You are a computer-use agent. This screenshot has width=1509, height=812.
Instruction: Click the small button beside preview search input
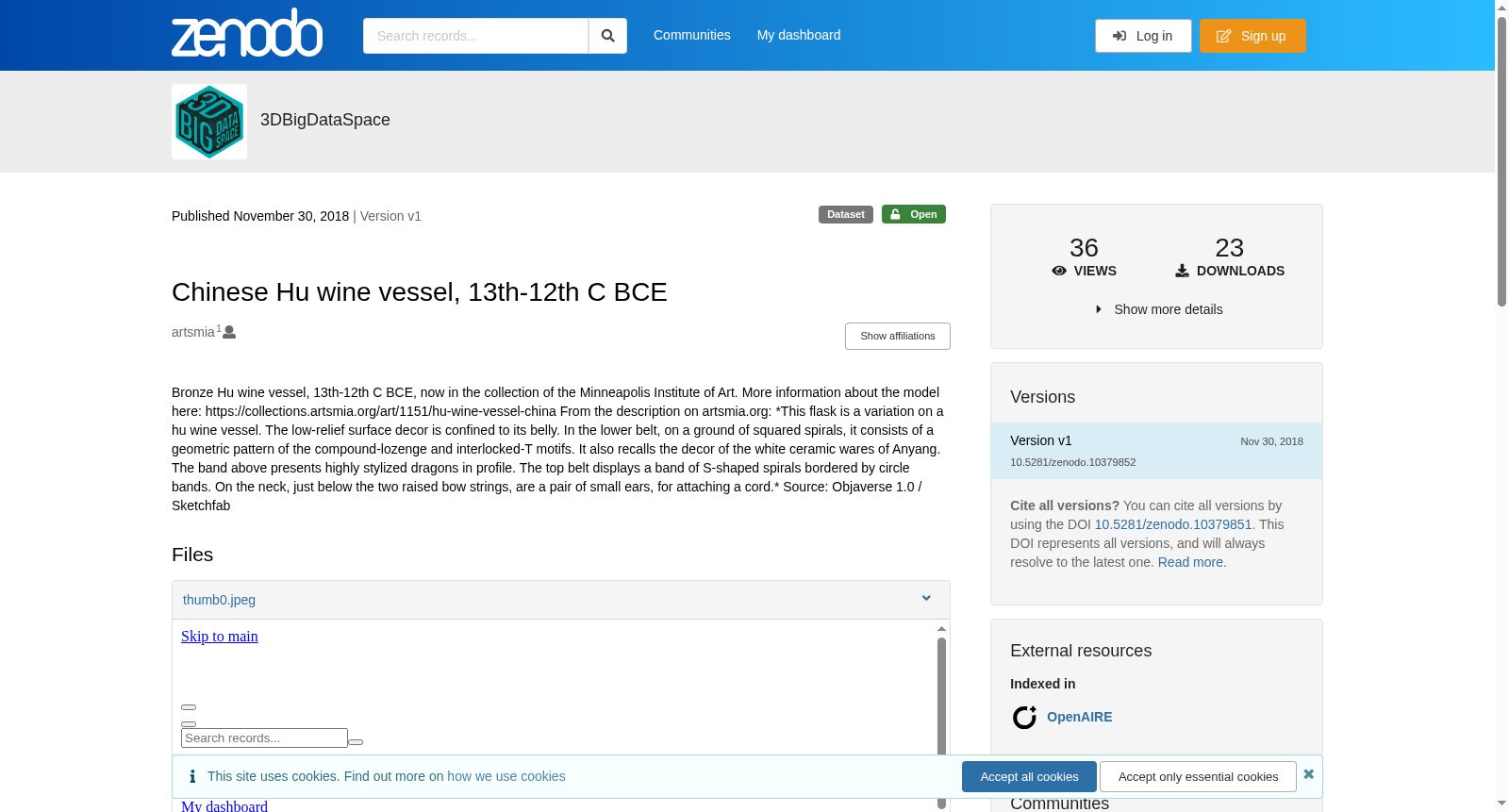[356, 742]
